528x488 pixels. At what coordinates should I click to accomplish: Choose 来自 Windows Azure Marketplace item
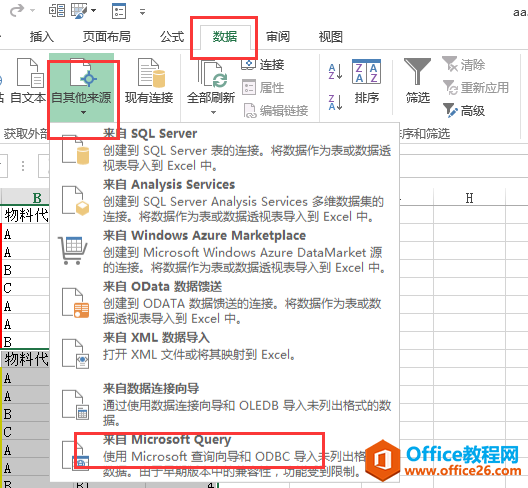pos(225,251)
